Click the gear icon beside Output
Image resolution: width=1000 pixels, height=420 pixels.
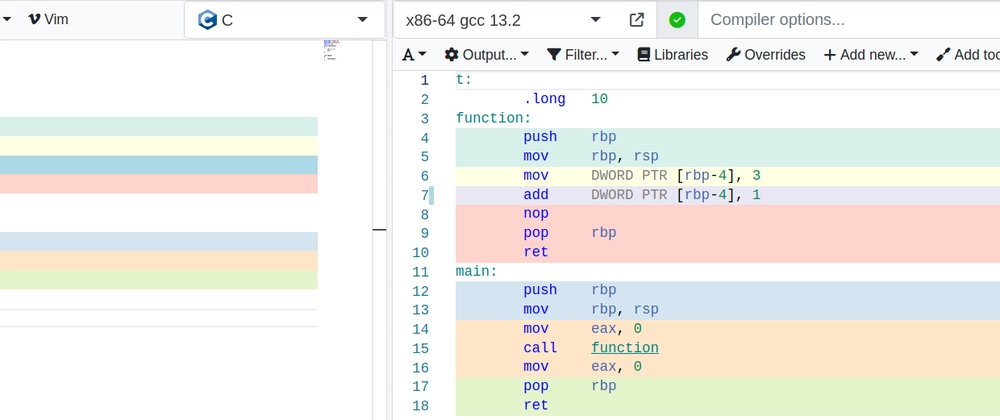point(452,55)
